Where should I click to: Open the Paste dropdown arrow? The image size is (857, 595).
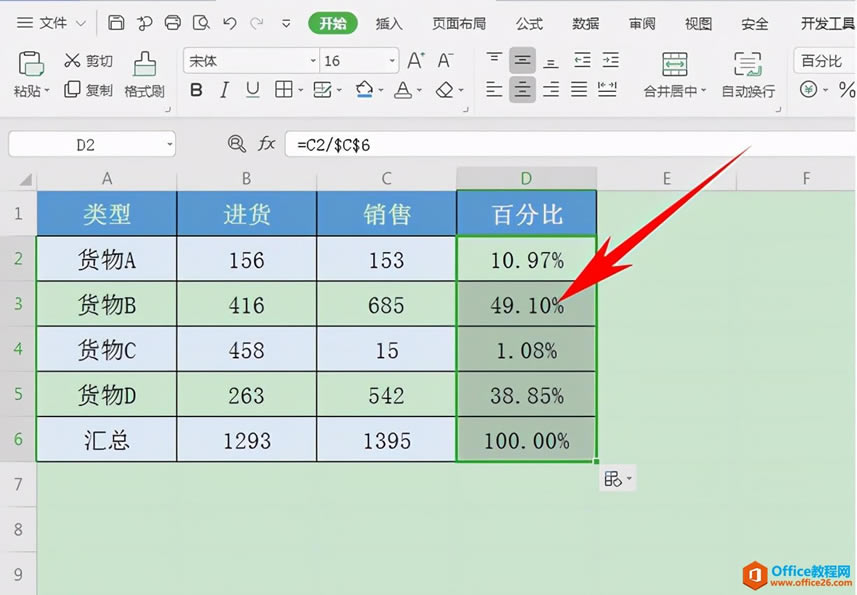point(47,91)
